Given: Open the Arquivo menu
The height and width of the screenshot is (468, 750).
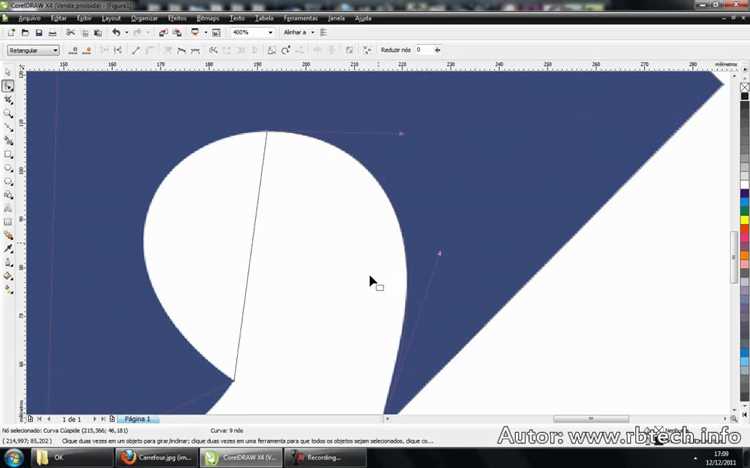Looking at the screenshot, I should click(29, 18).
